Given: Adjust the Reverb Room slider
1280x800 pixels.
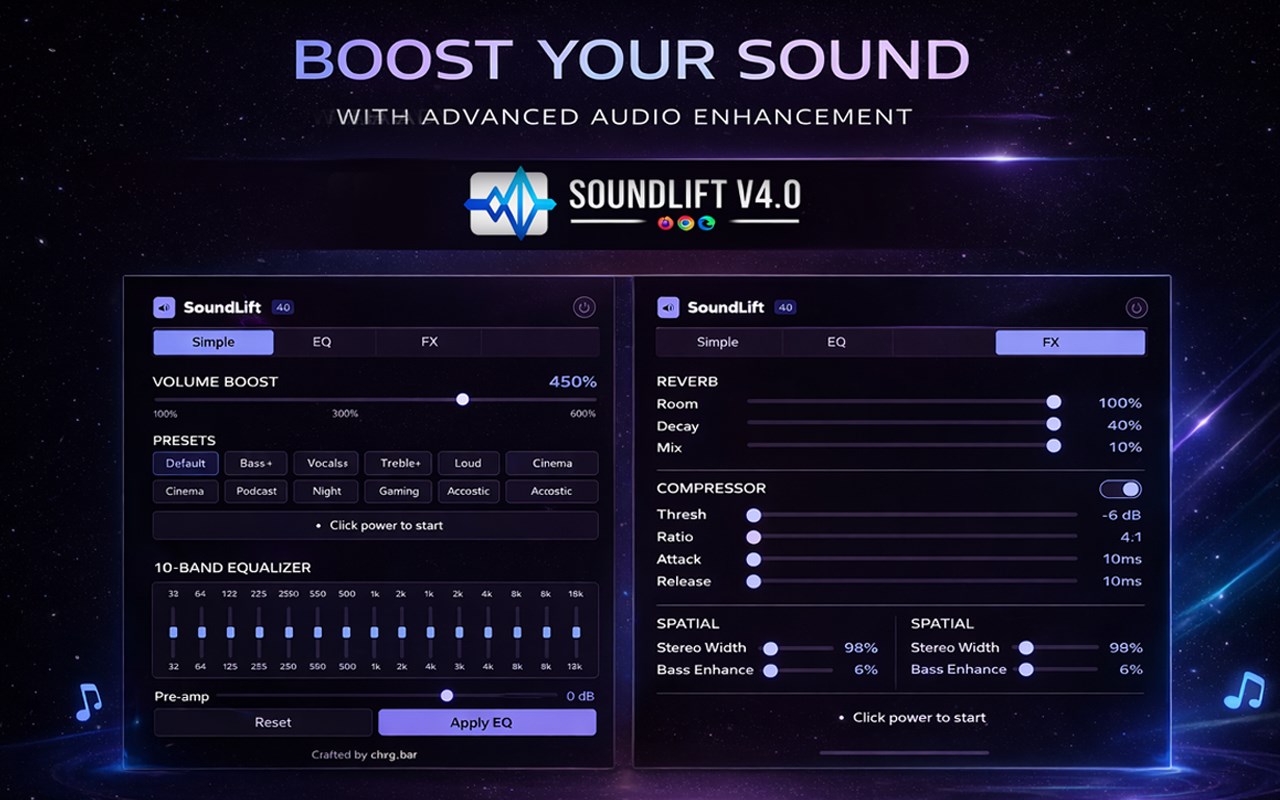Looking at the screenshot, I should coord(904,402).
